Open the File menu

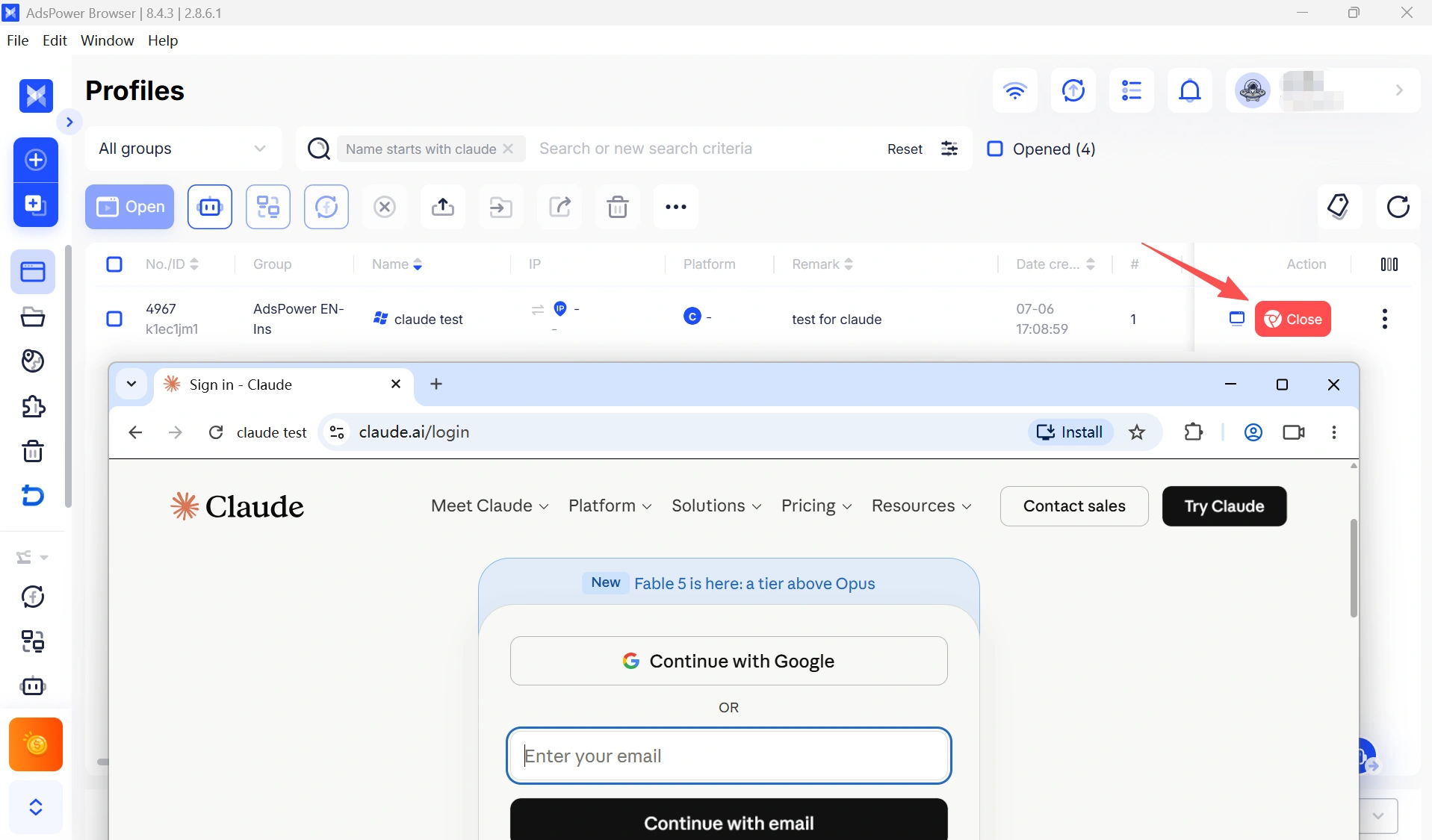coord(17,40)
